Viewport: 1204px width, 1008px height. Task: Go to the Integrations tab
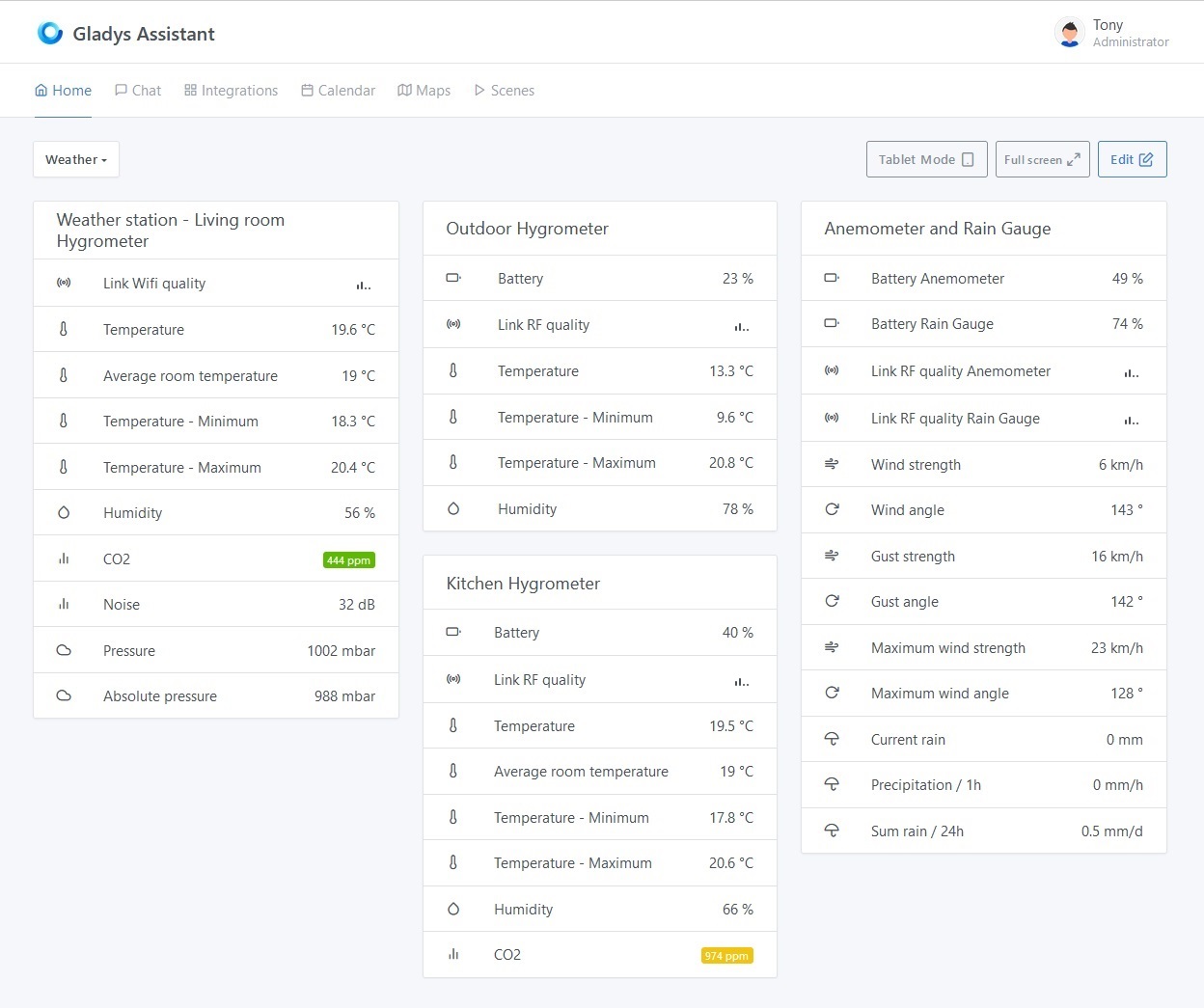pos(231,90)
